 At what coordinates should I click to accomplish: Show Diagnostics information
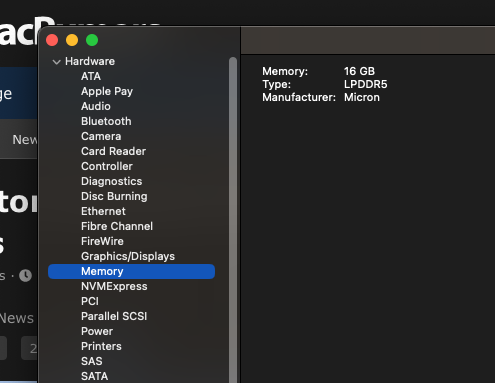click(x=112, y=181)
